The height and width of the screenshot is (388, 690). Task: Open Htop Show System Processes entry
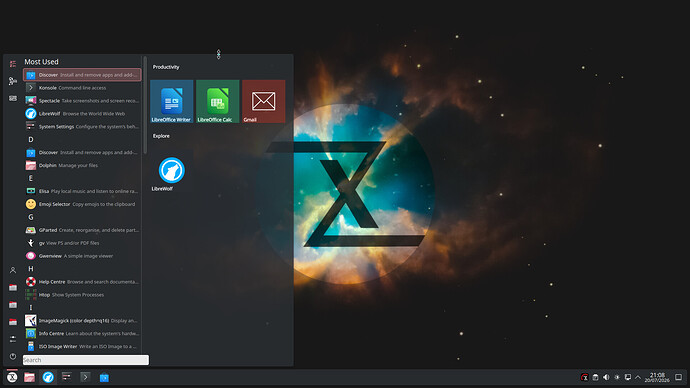(x=82, y=295)
